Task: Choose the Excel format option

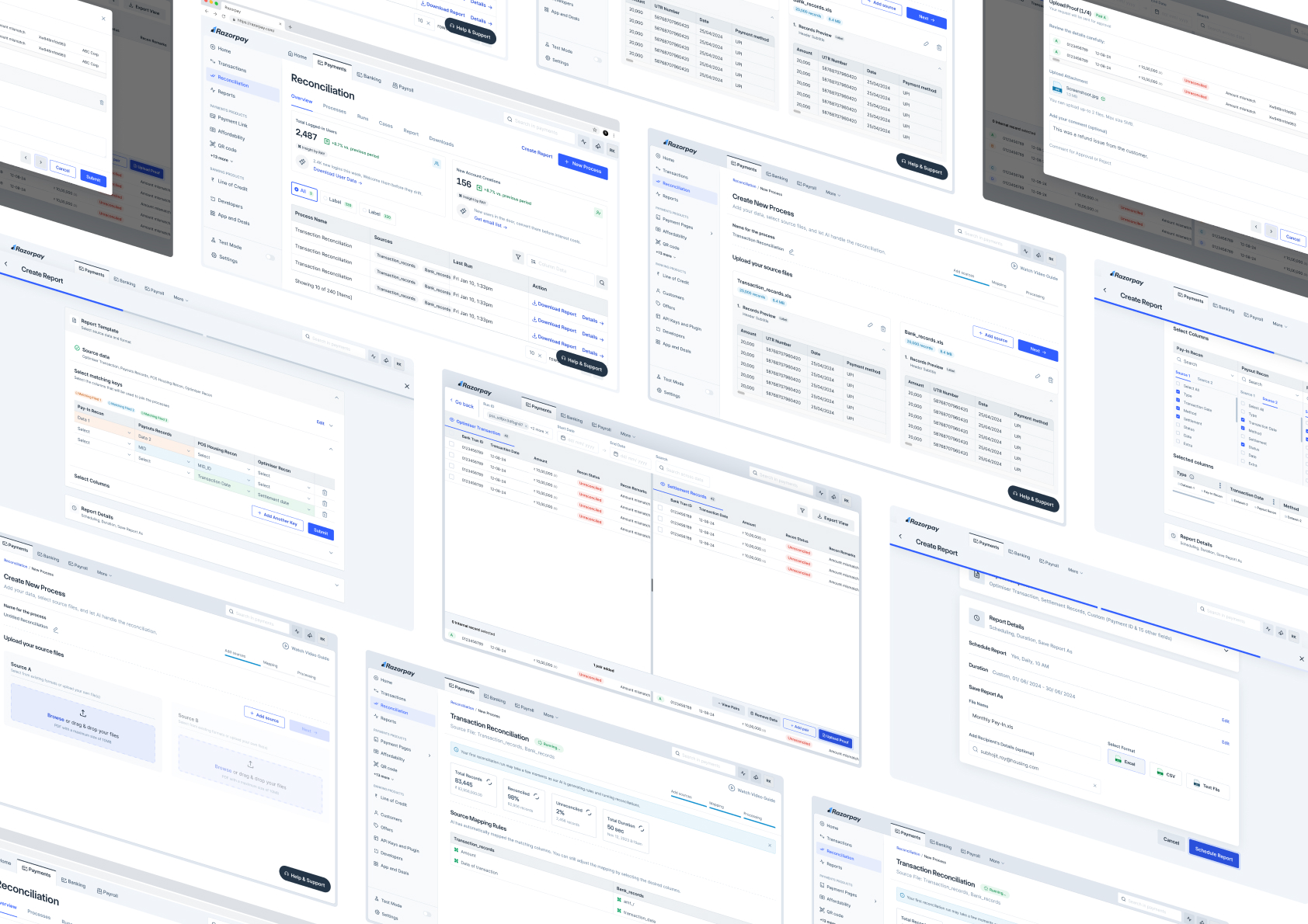Action: click(x=1125, y=762)
